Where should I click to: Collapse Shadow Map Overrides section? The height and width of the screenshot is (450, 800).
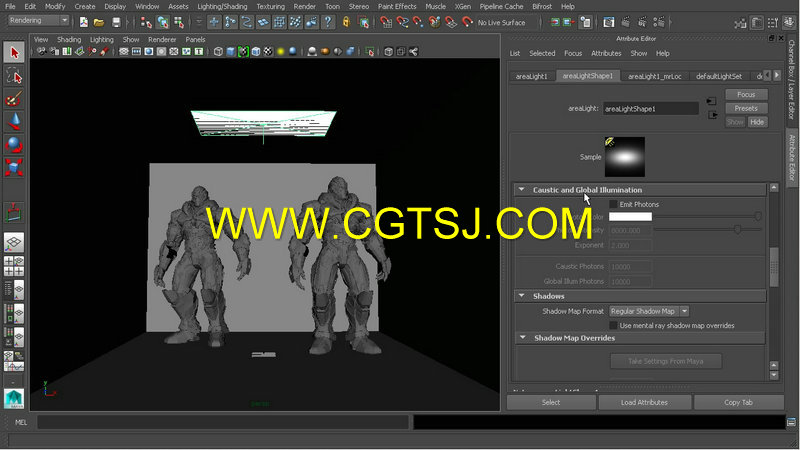pos(522,337)
